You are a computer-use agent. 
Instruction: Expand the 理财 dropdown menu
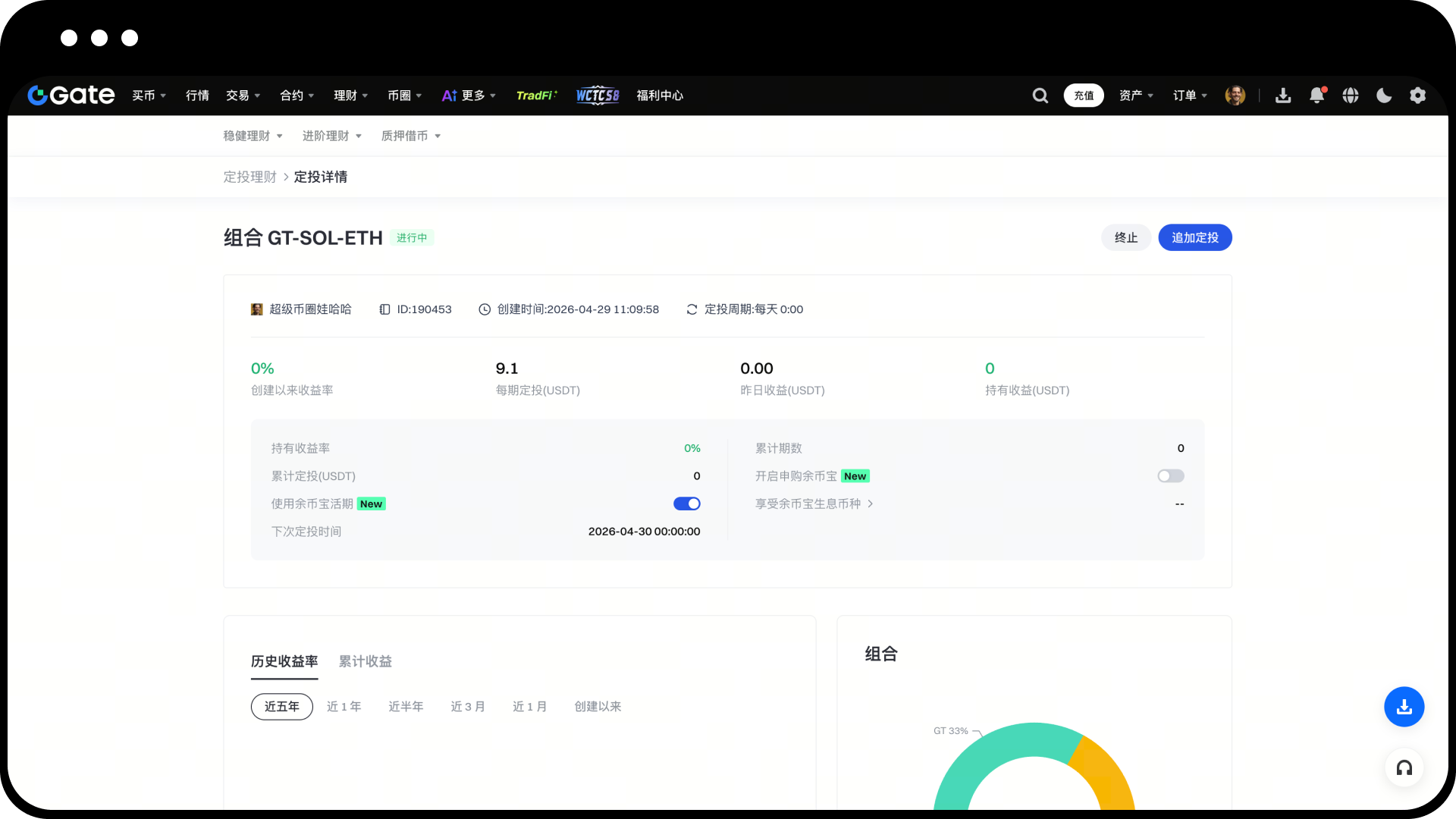(x=351, y=96)
